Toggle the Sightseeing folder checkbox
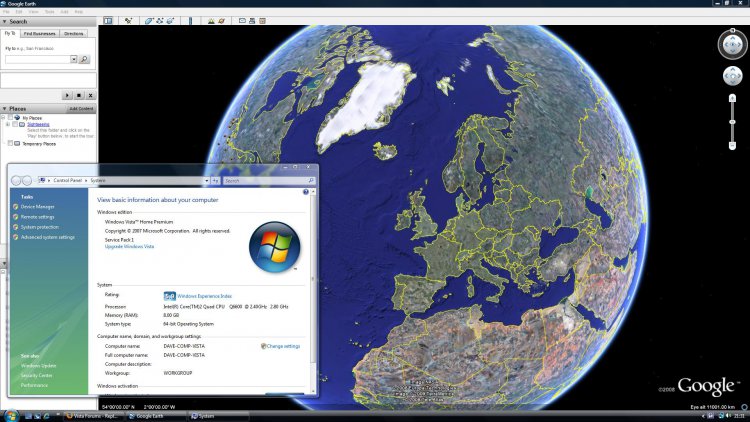The image size is (750, 422). (15, 124)
